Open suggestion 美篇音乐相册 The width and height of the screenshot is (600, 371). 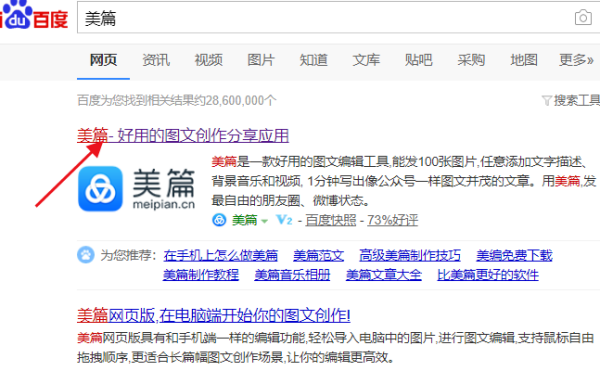[292, 275]
